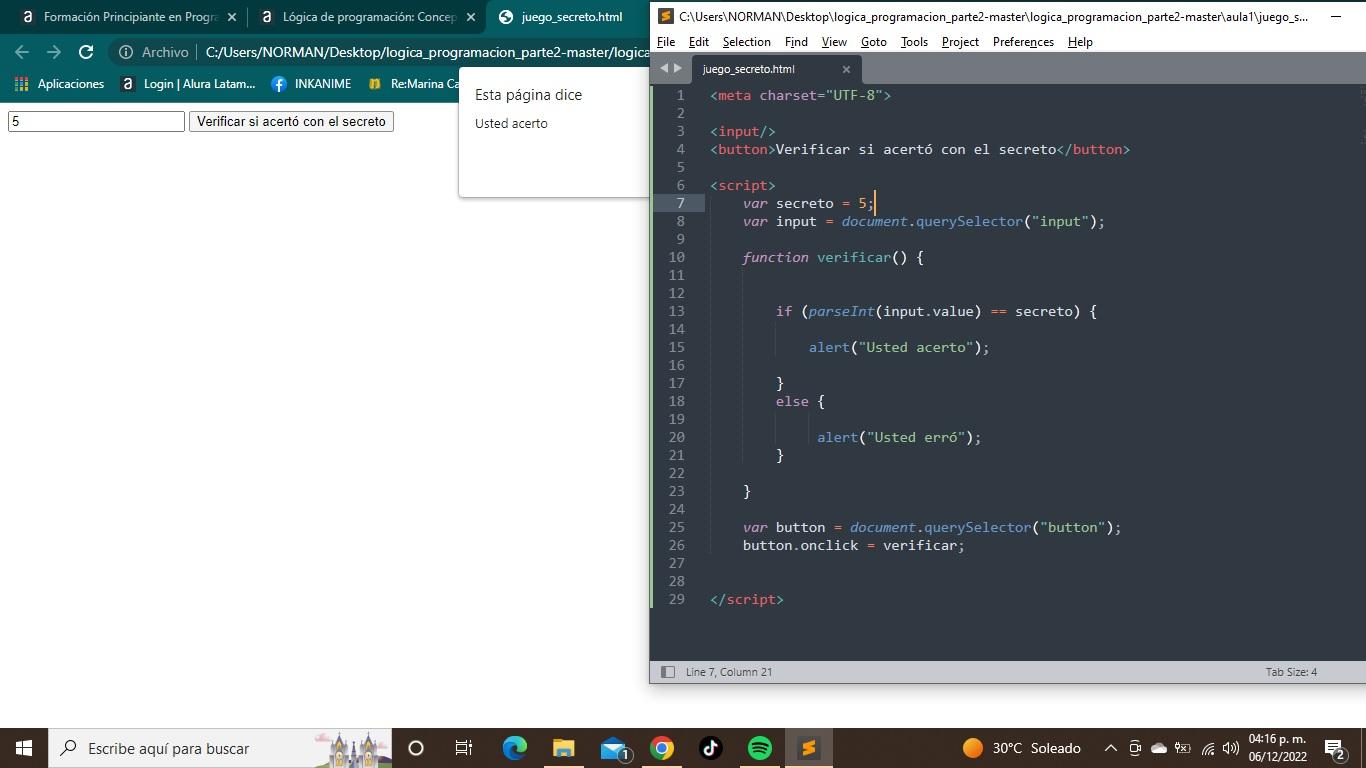Viewport: 1366px width, 768px height.
Task: Open Login | Alura Latam bookmark
Action: (188, 84)
